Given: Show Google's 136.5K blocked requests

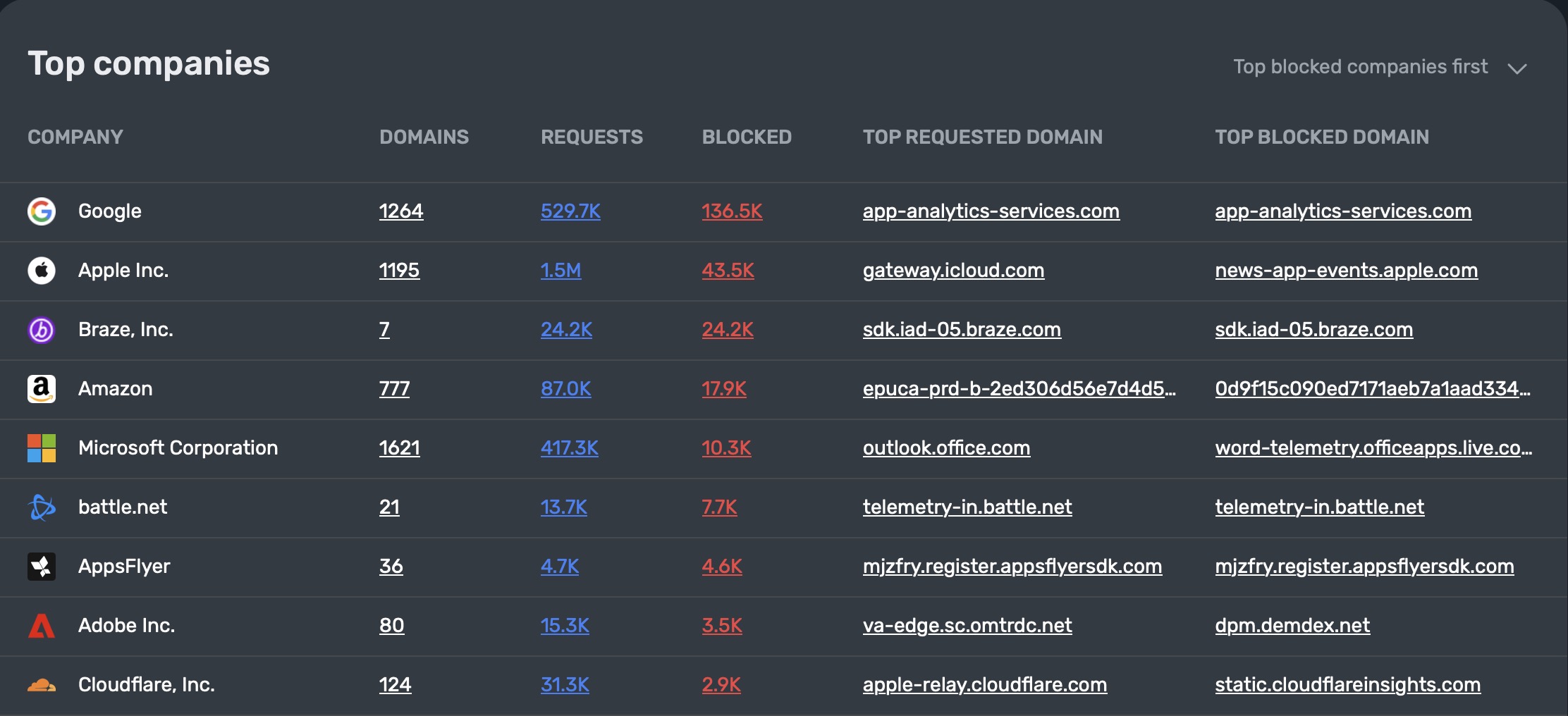Looking at the screenshot, I should 733,211.
